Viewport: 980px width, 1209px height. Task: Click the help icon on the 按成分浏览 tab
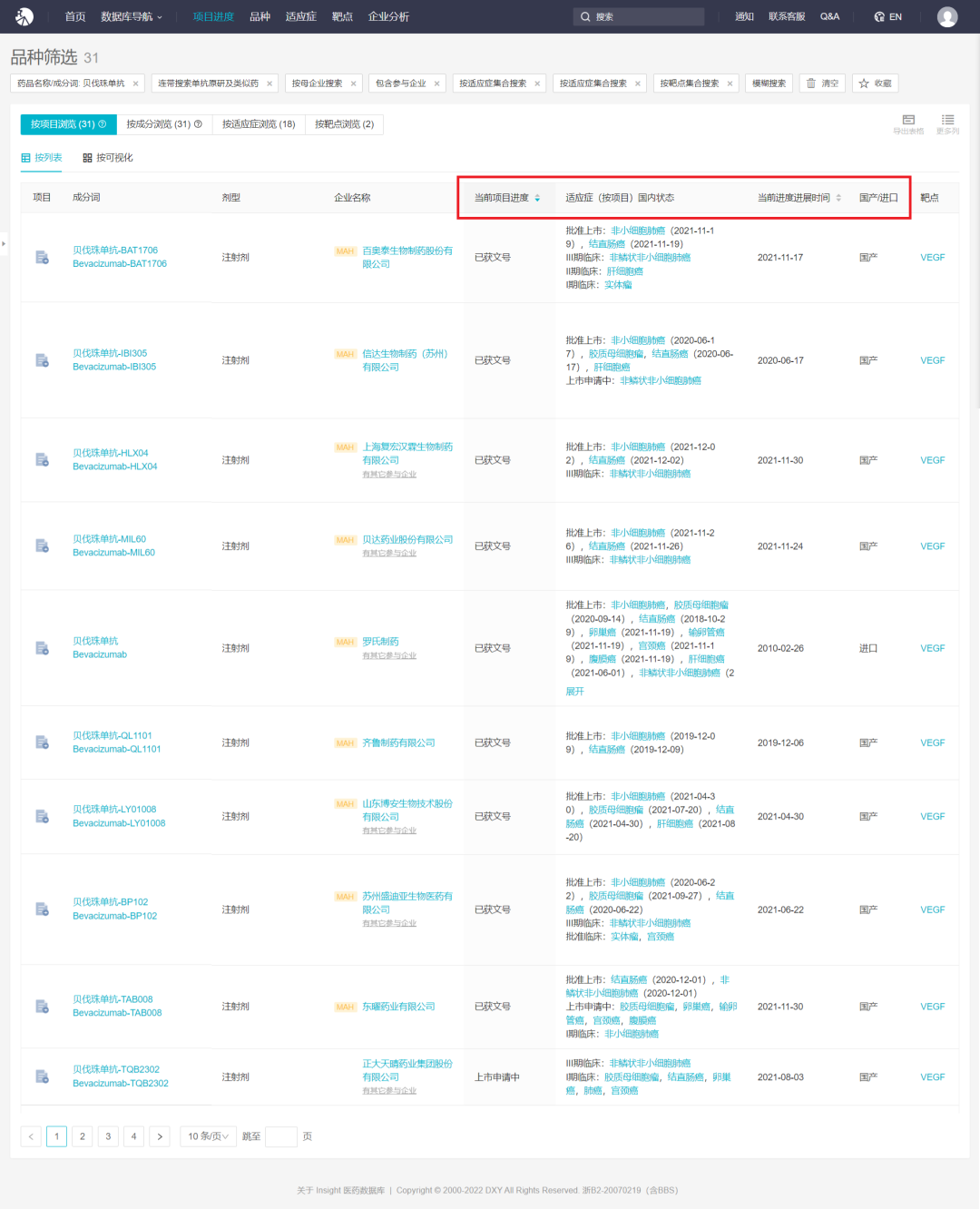tap(198, 124)
